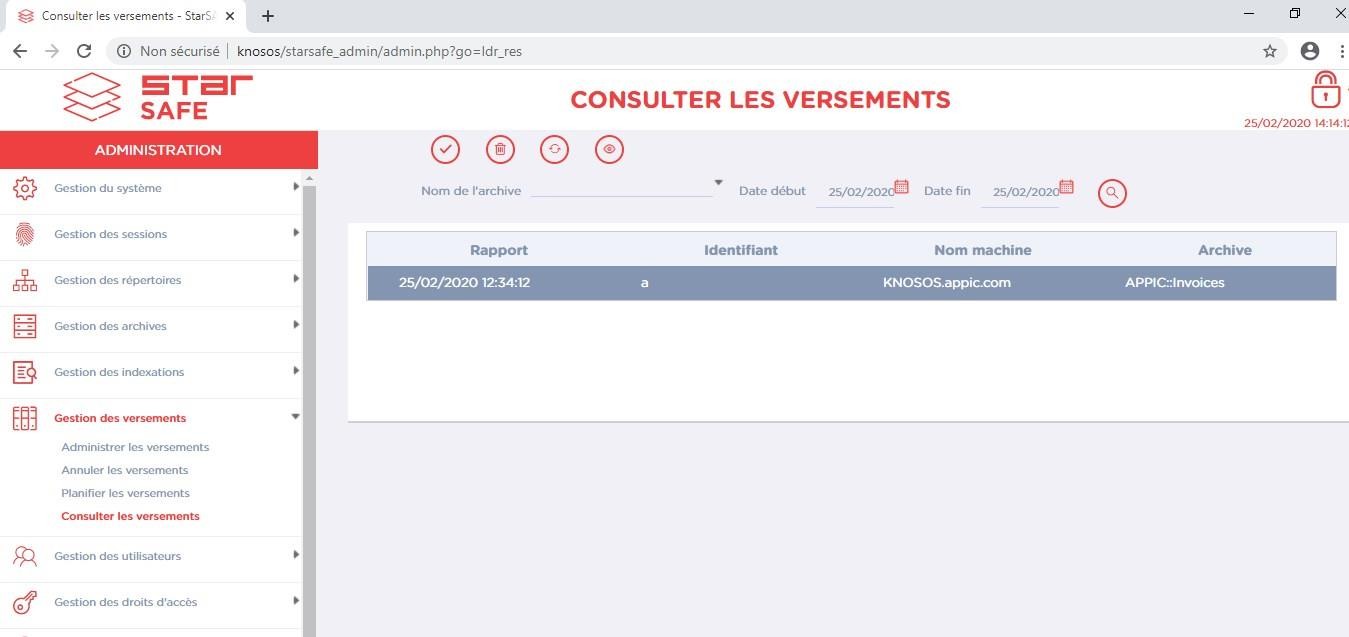Go to Administrer les versements
Viewport: 1349px width, 637px height.
click(x=135, y=447)
